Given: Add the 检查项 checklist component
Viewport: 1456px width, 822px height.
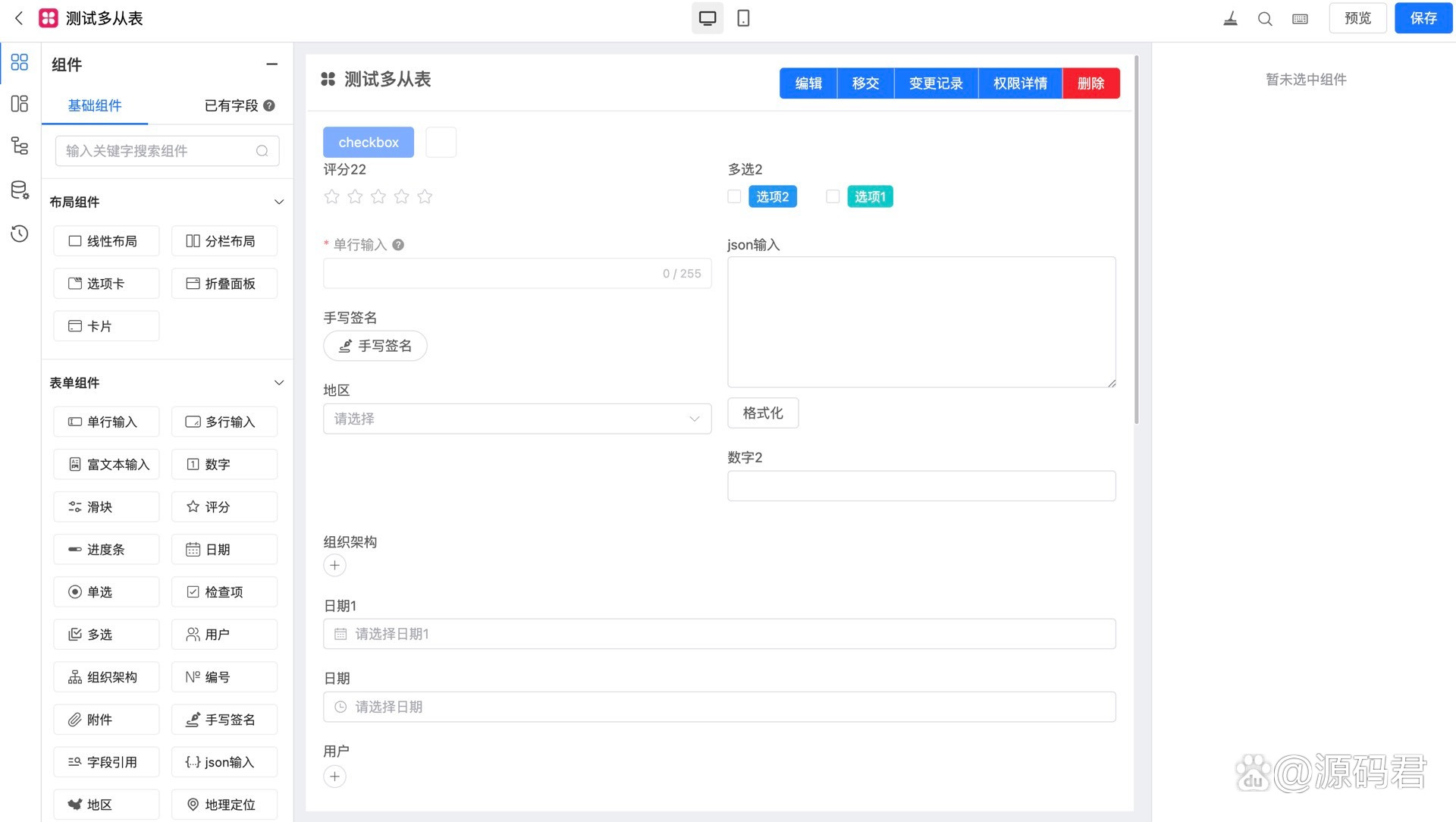Looking at the screenshot, I should pyautogui.click(x=224, y=592).
